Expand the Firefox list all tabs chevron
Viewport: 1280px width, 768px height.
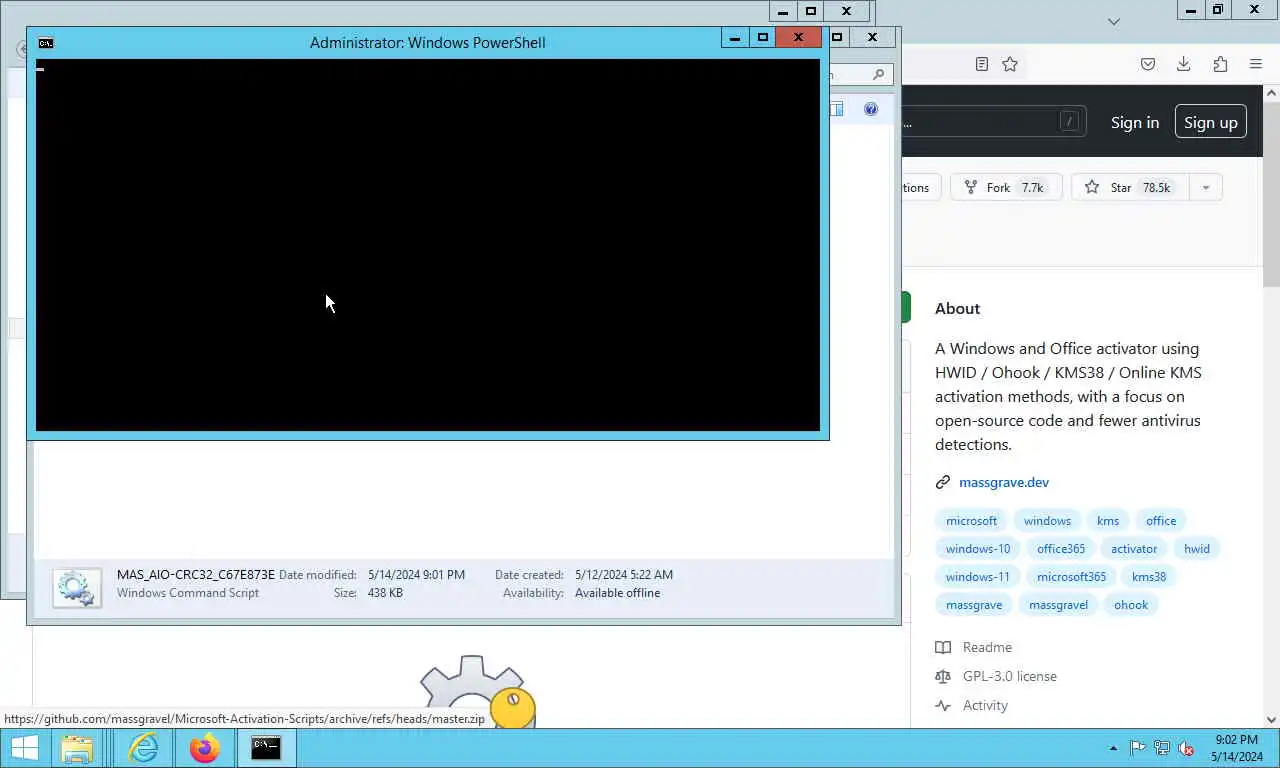coord(1114,21)
